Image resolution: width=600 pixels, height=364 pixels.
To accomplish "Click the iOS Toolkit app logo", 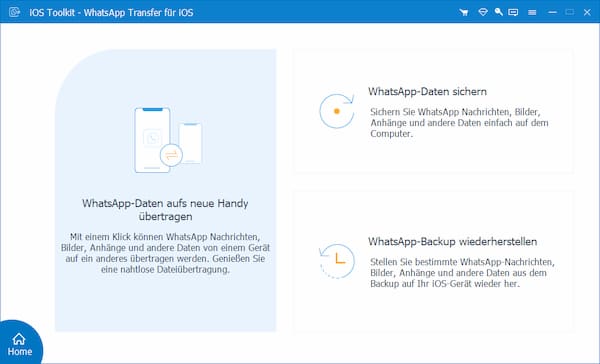I will tap(15, 12).
